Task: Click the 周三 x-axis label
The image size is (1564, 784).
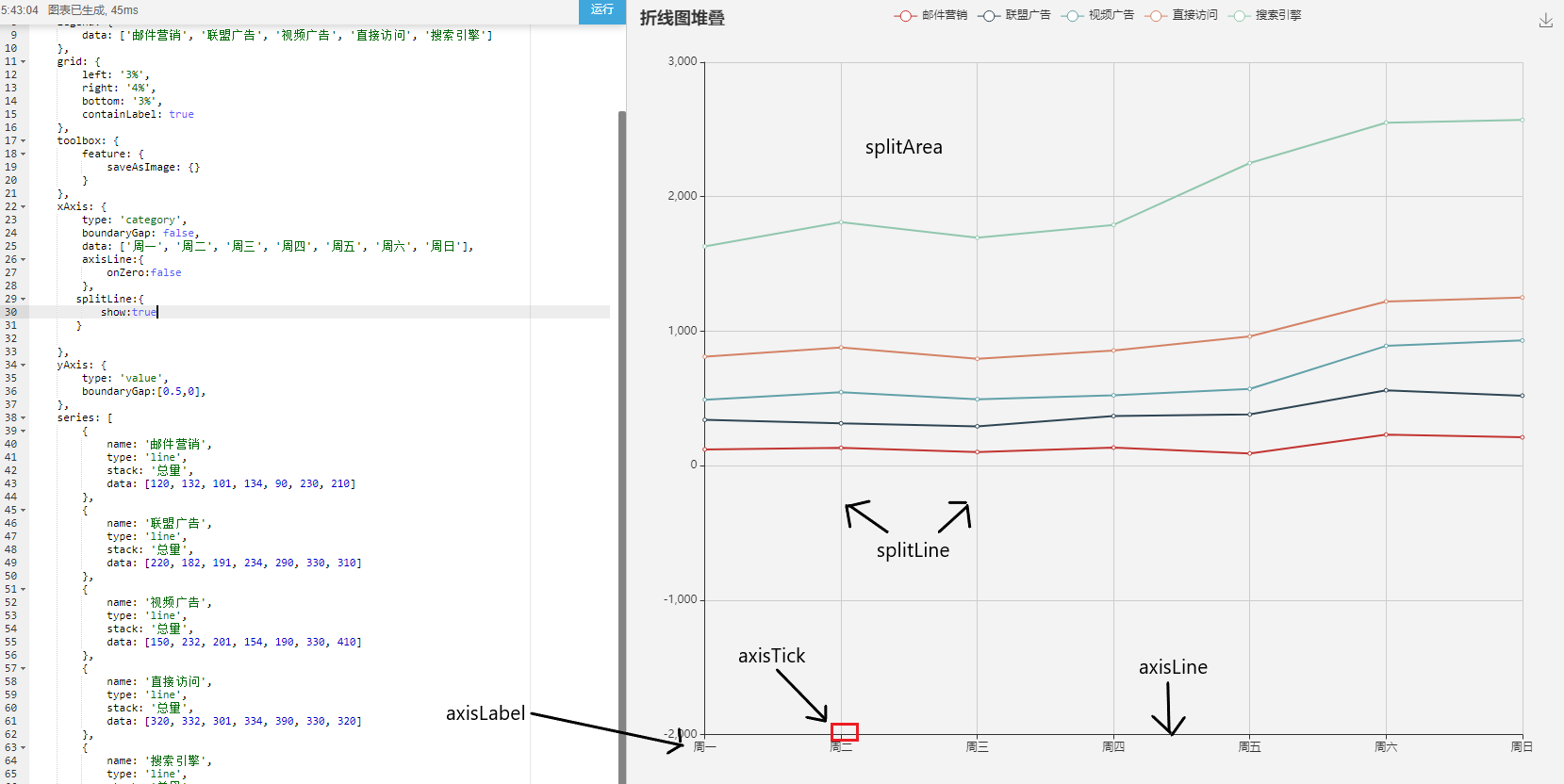Action: click(x=978, y=746)
